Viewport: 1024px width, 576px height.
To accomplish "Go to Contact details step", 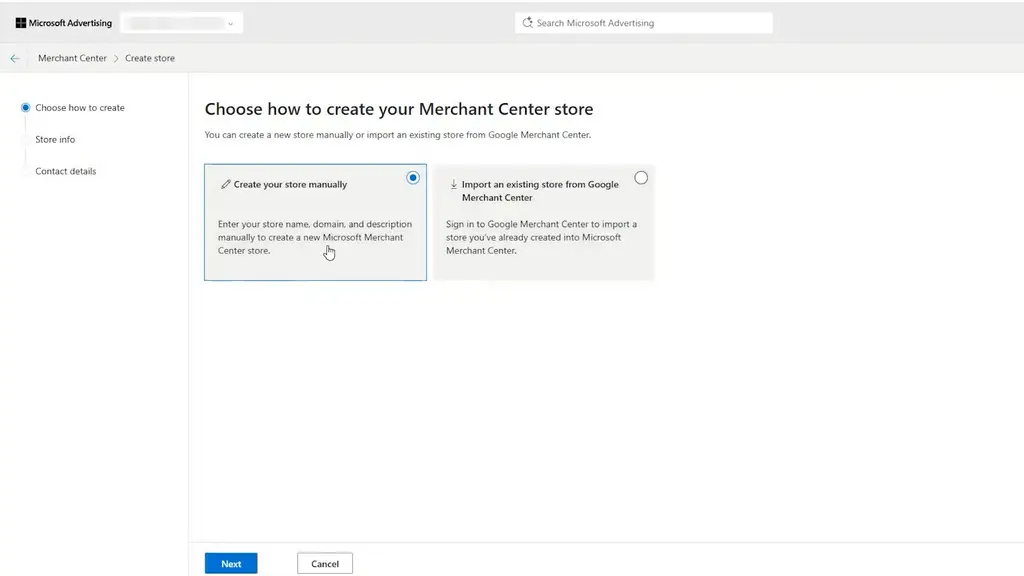I will click(65, 171).
